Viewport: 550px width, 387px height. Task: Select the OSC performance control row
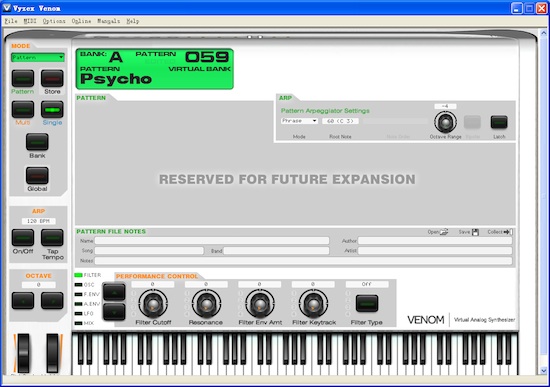[85, 285]
